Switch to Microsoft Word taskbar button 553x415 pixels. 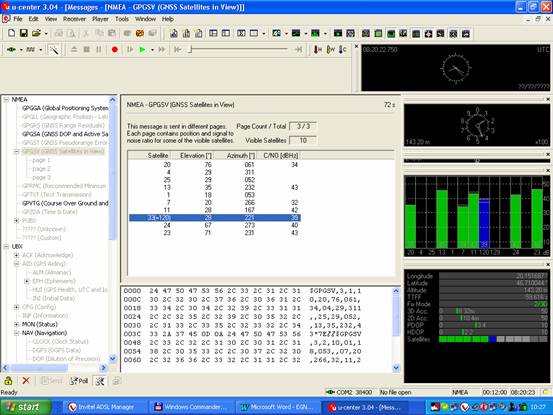point(279,407)
